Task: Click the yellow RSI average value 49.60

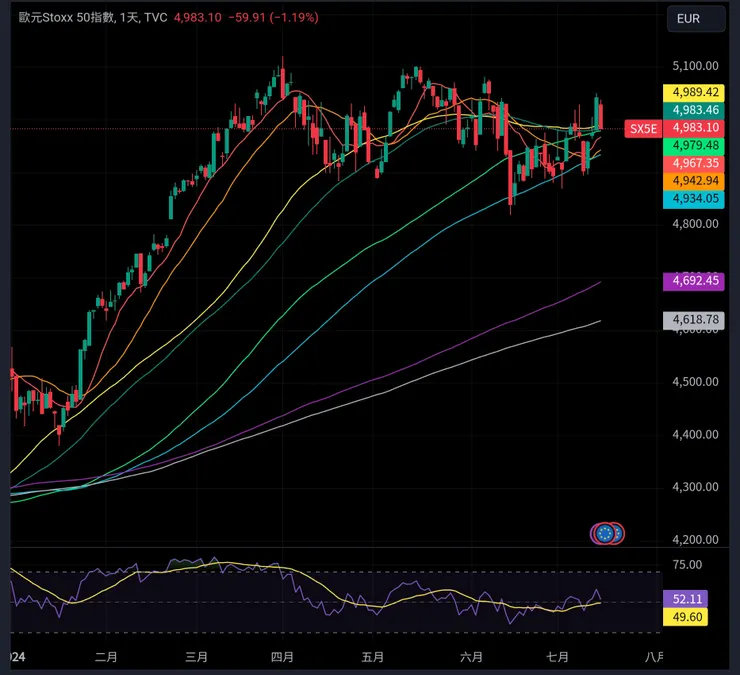Action: [x=686, y=617]
